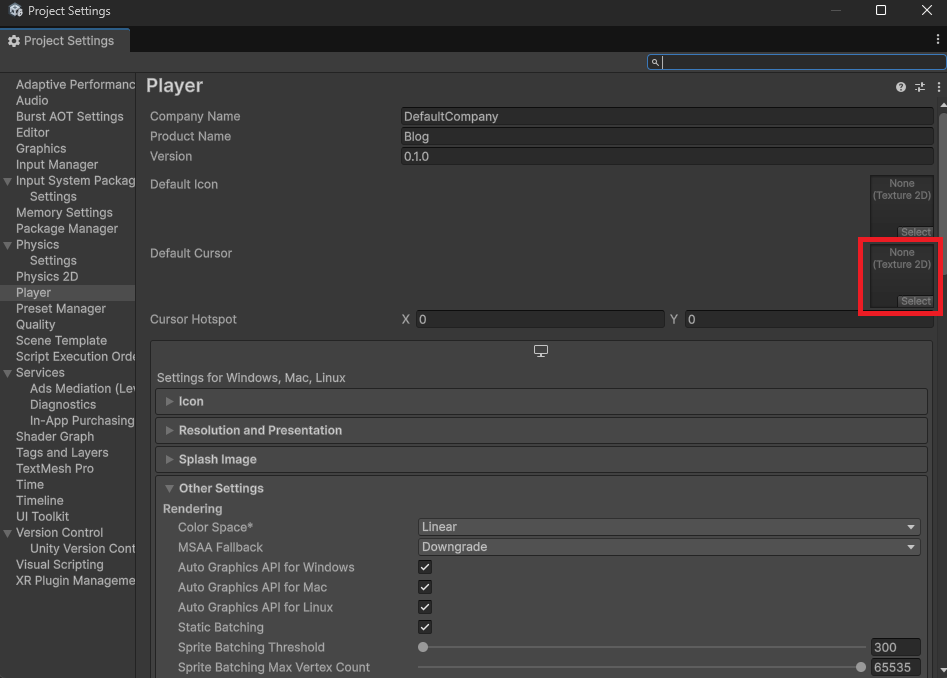Viewport: 947px width, 678px height.
Task: Click the Sprite Batching Threshold slider handle
Action: [x=423, y=647]
